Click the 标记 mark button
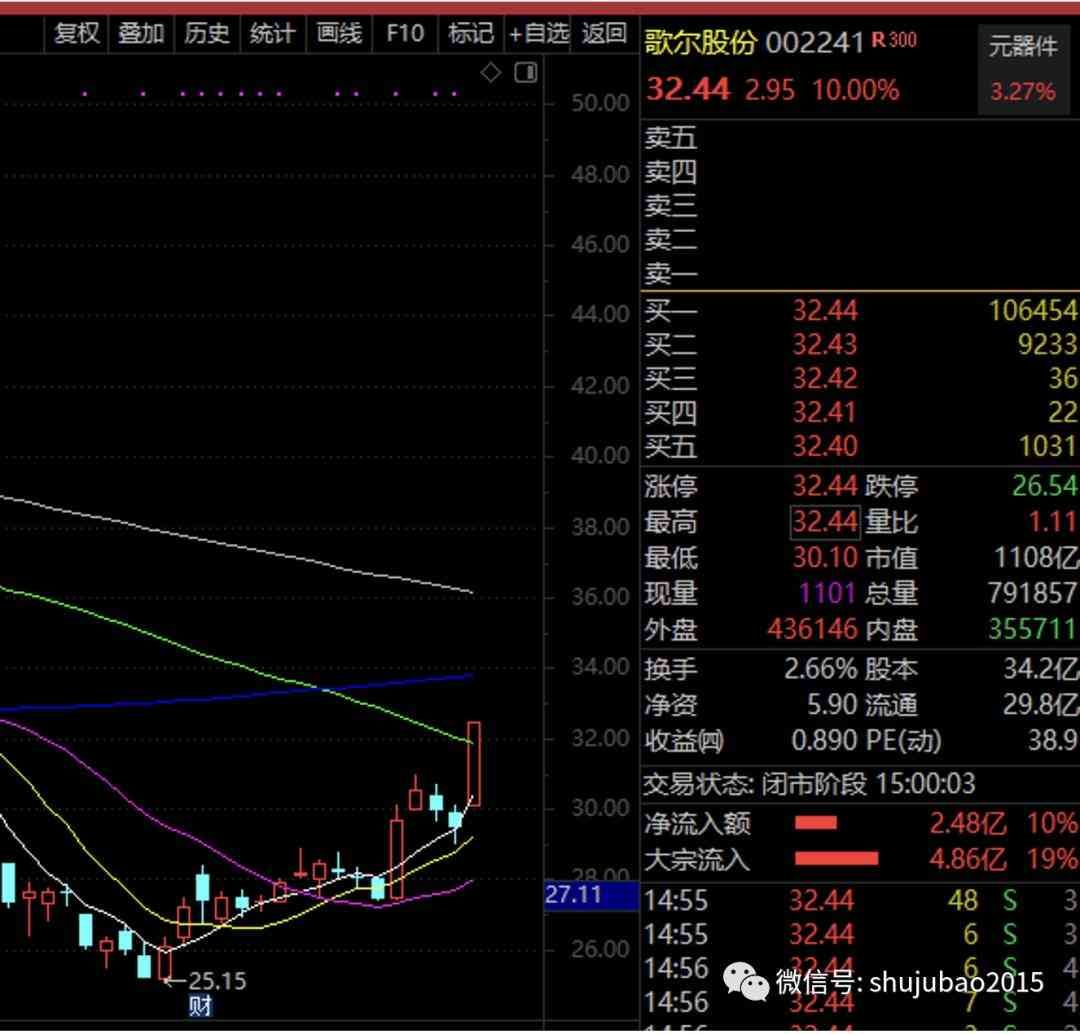 point(470,34)
